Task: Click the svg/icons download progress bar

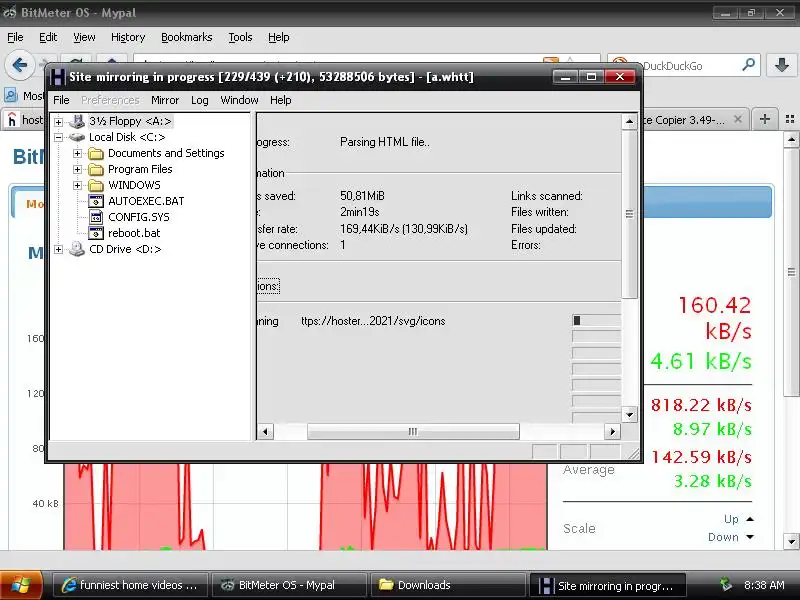Action: click(x=596, y=321)
